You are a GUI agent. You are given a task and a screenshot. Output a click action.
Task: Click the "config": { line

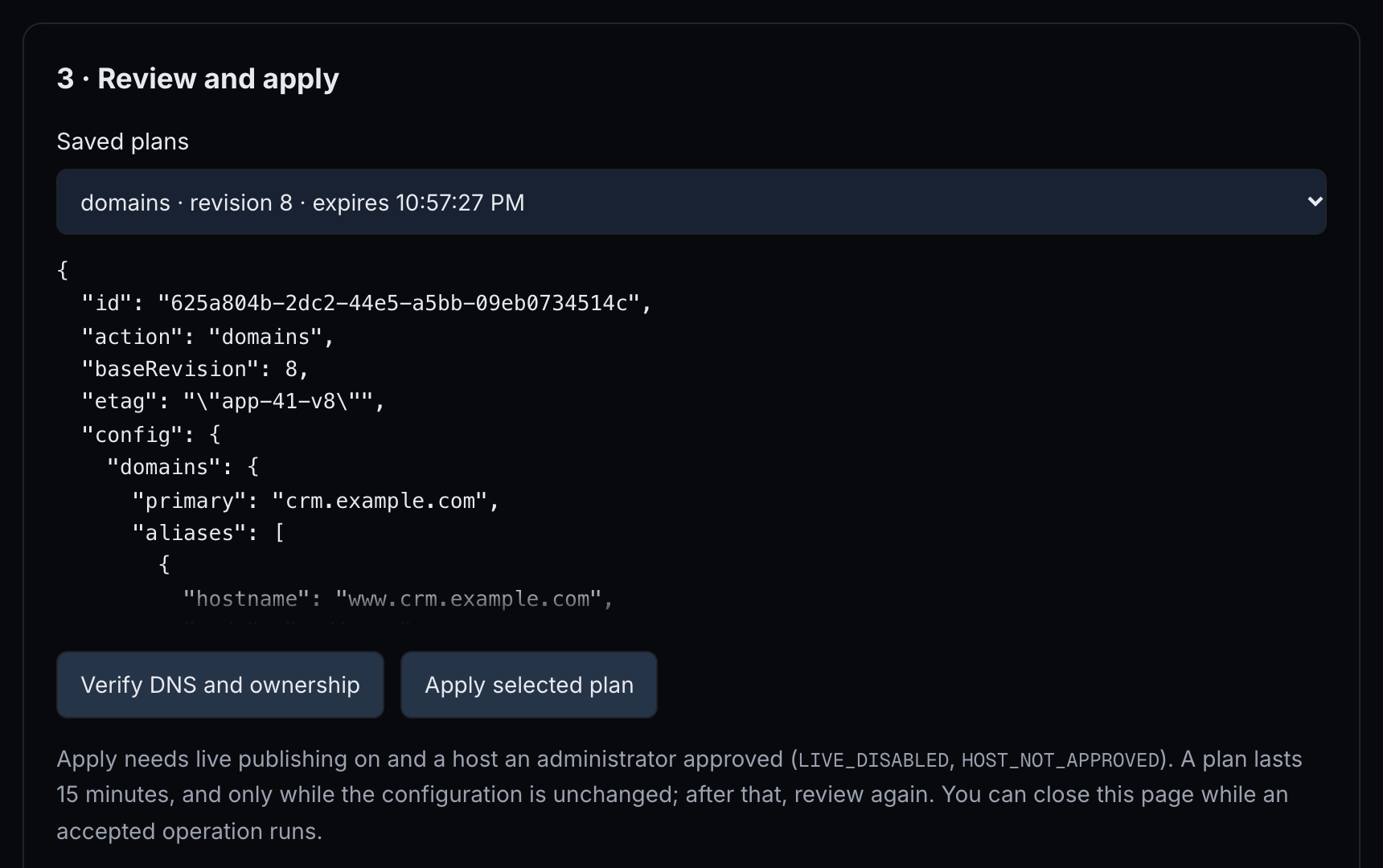pyautogui.click(x=151, y=435)
